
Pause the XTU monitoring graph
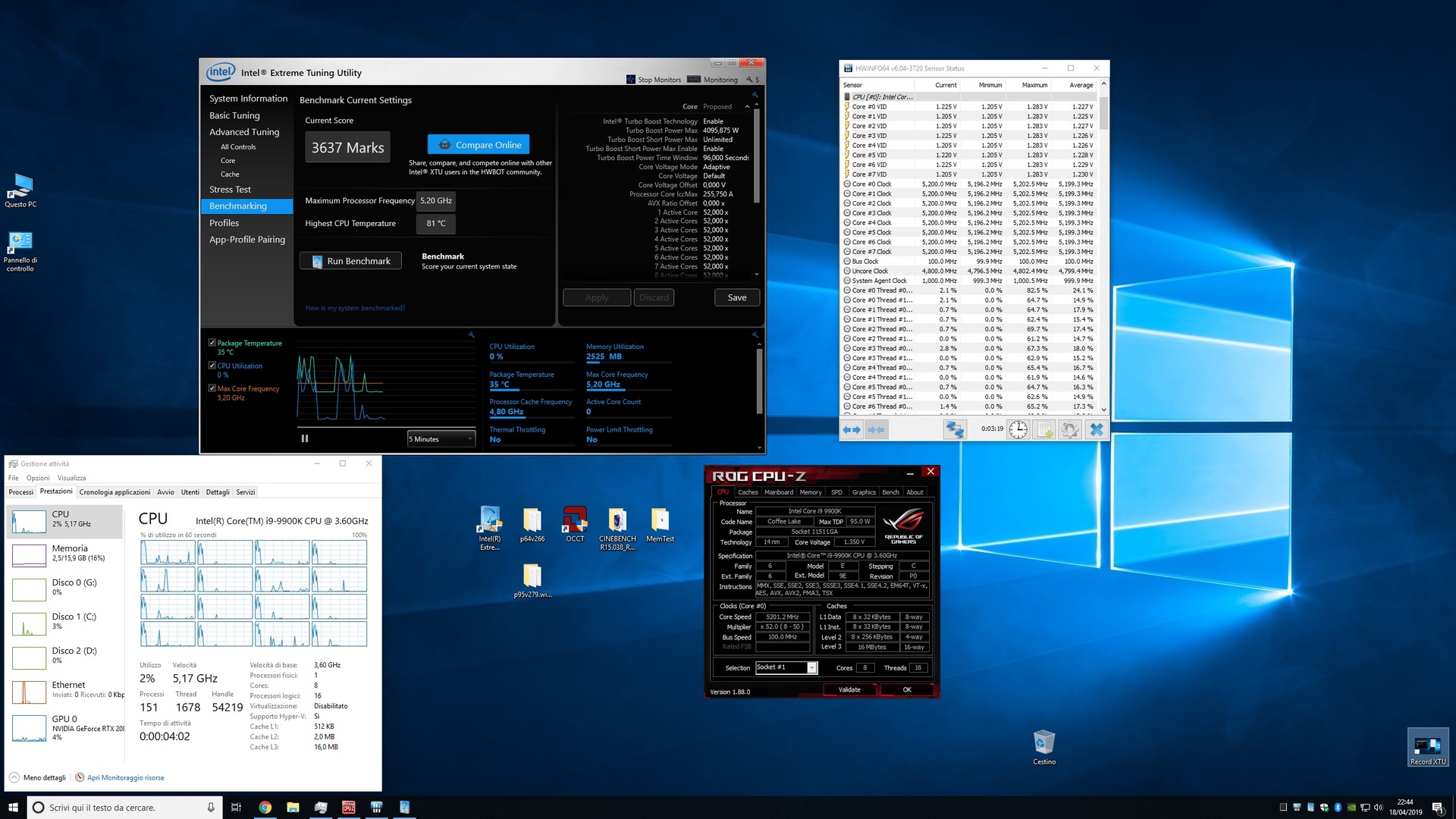[305, 438]
